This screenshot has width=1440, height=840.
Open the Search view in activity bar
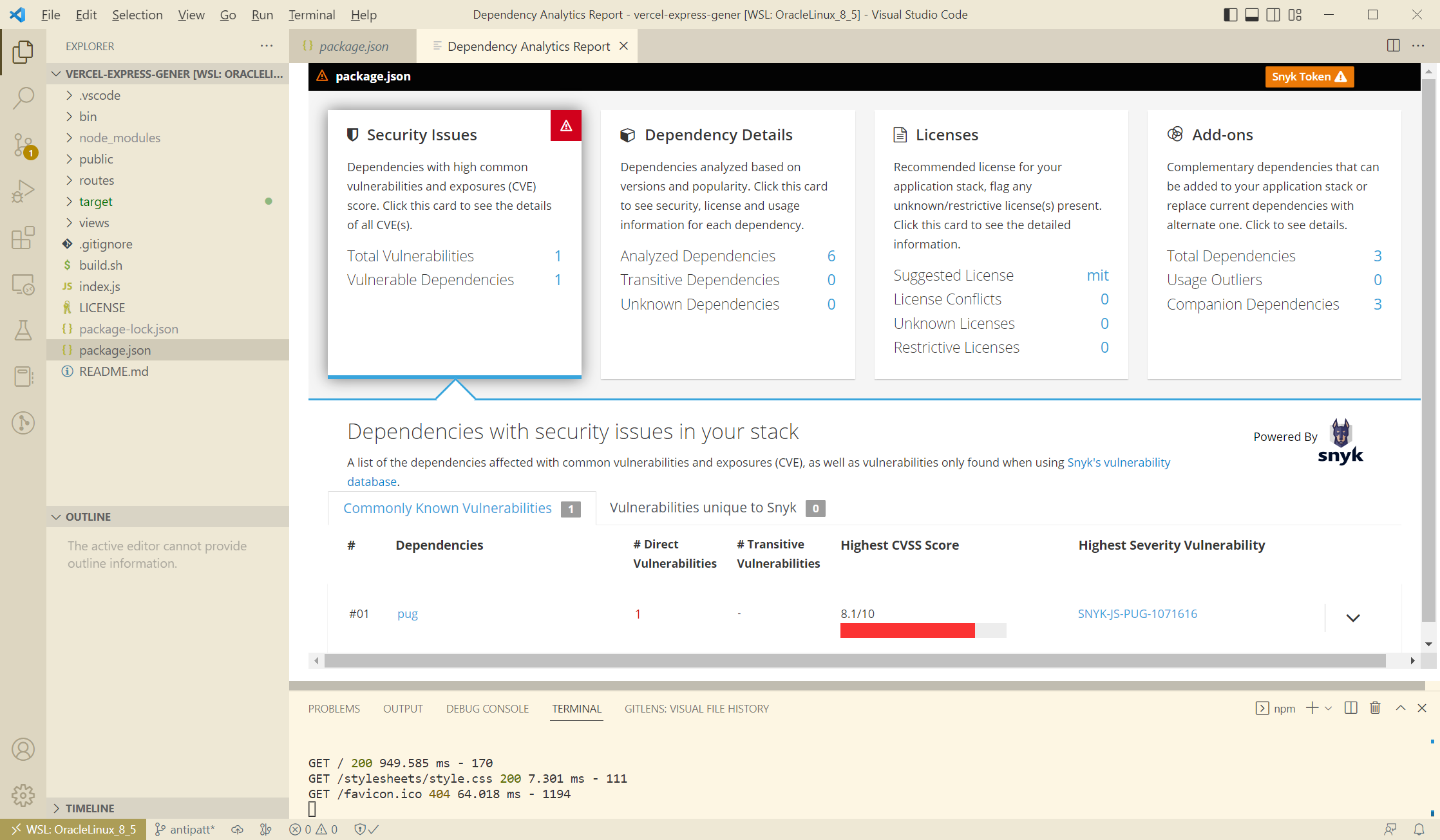click(x=23, y=98)
